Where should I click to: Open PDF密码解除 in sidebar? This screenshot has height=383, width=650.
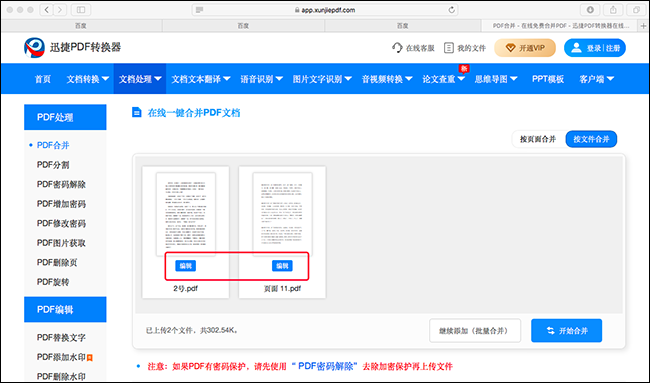61,184
